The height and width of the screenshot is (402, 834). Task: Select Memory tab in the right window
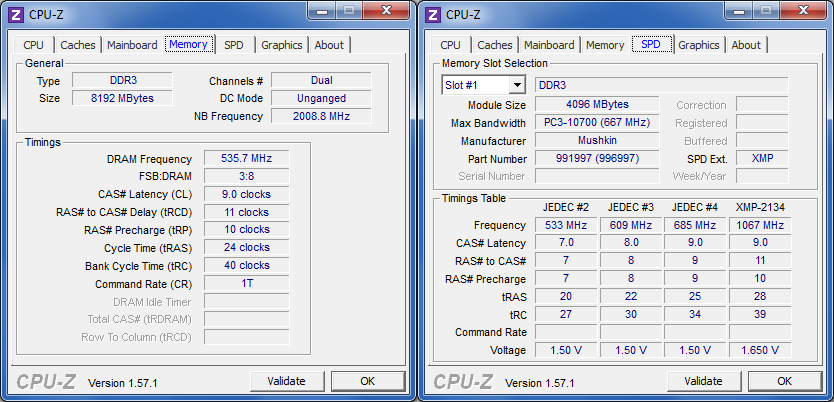tap(605, 45)
